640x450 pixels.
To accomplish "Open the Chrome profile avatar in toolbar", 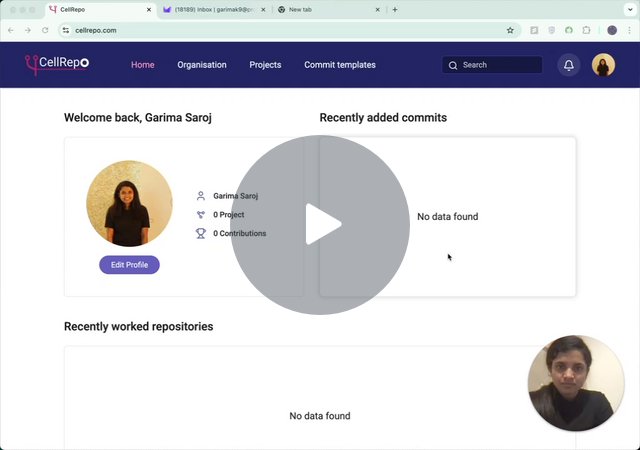I will (612, 30).
